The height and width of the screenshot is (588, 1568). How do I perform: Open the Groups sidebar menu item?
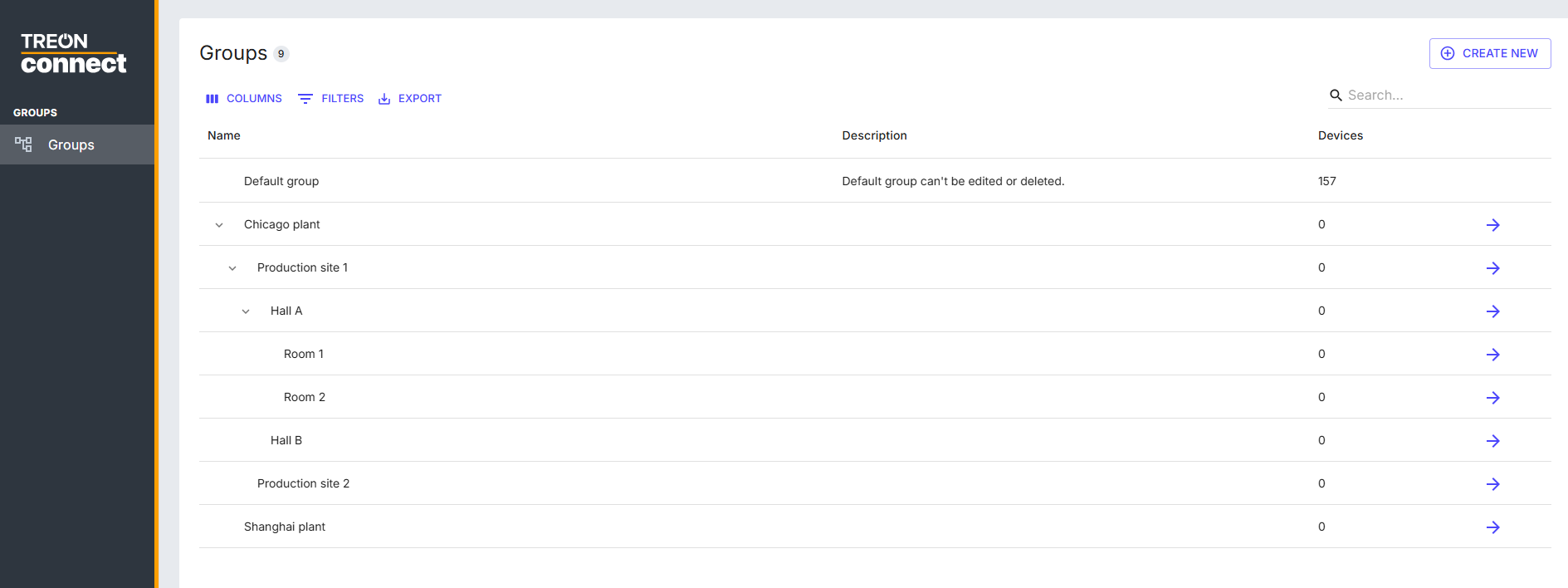point(71,145)
